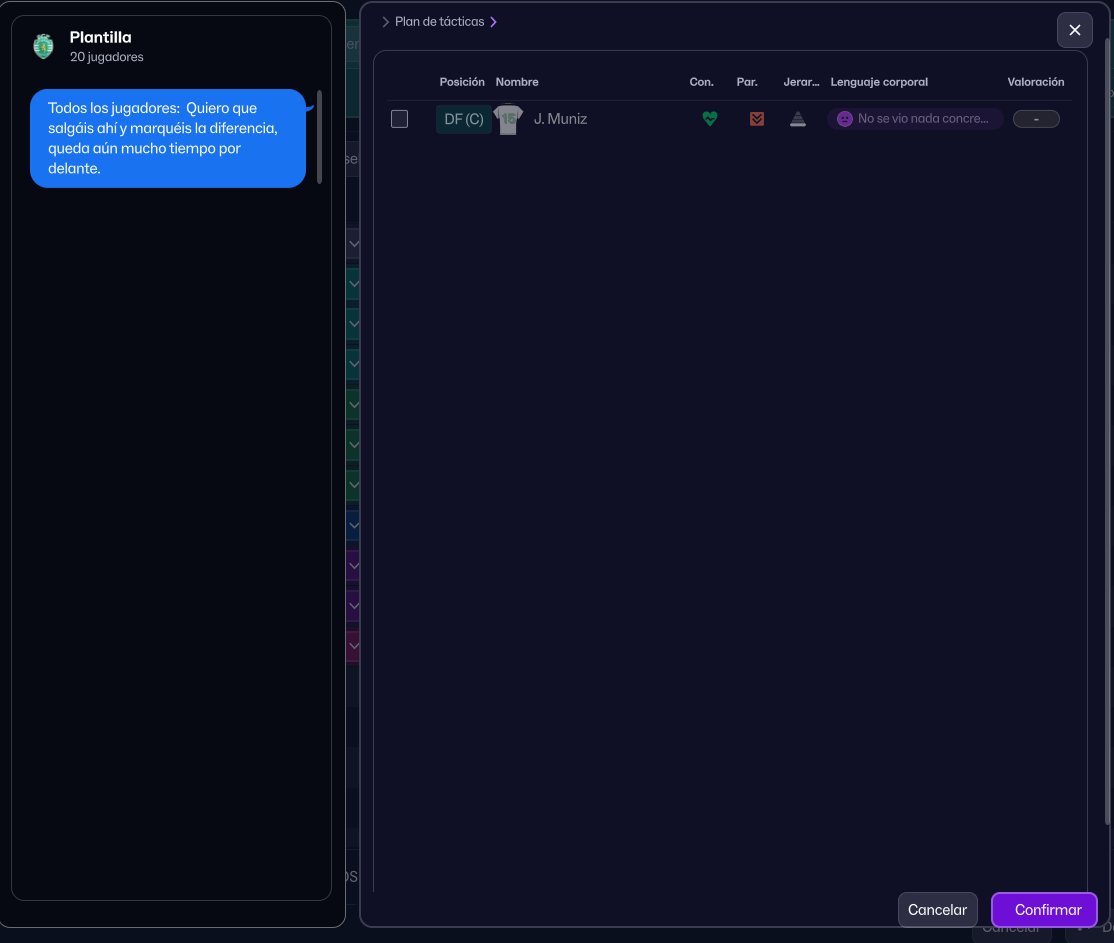The image size is (1114, 943).
Task: Click the red match sharpness icon
Action: click(x=757, y=119)
